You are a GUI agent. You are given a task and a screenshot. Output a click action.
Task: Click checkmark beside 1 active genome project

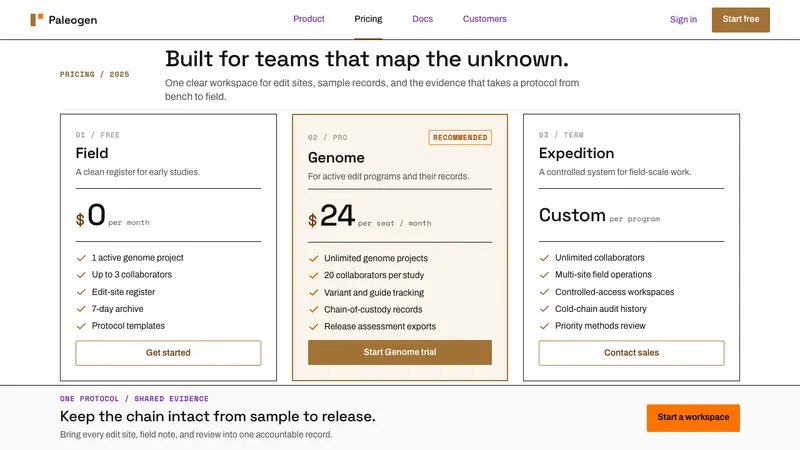coord(81,258)
